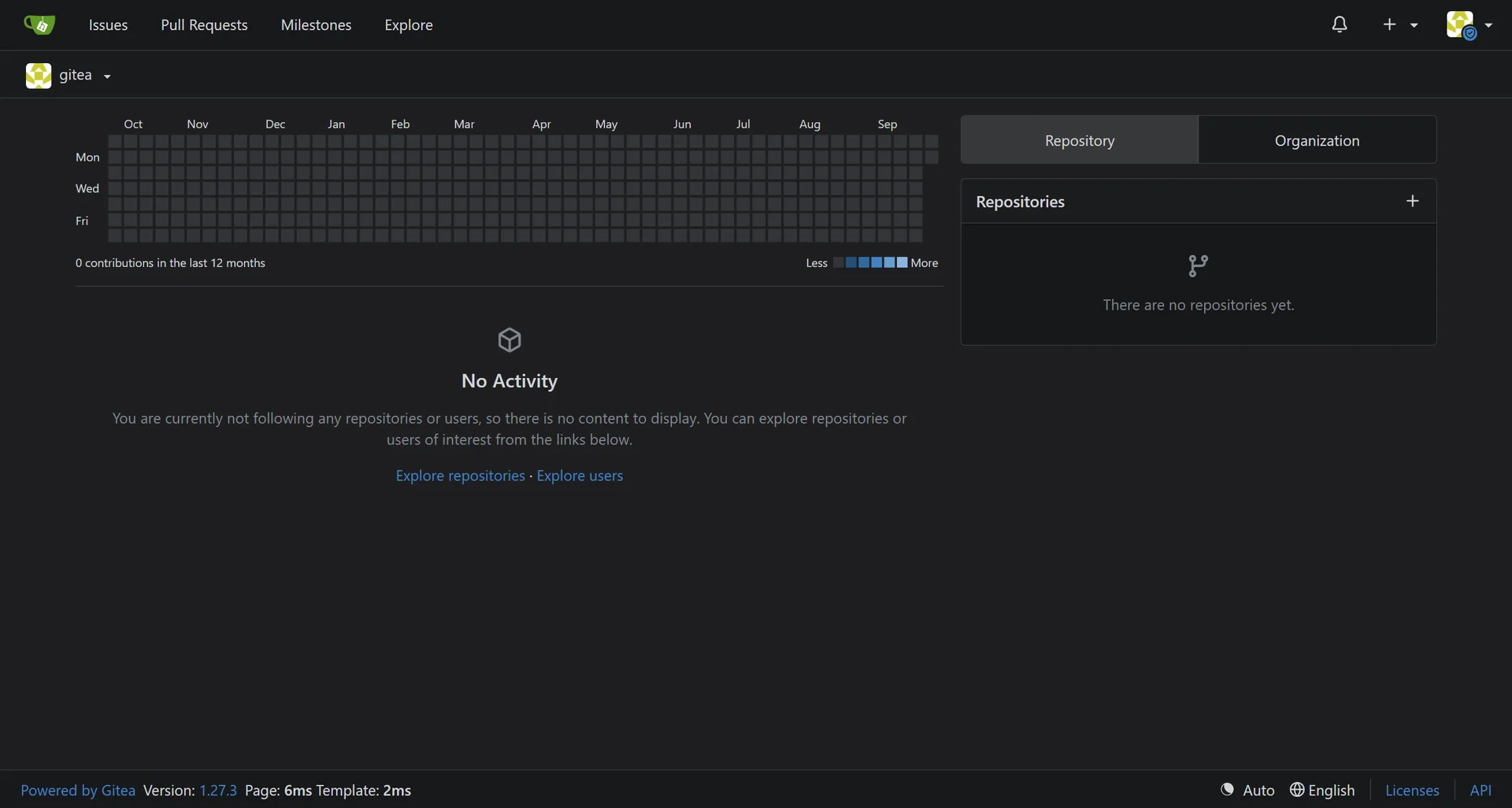The height and width of the screenshot is (808, 1512).
Task: Open the Powered by Gitea link
Action: [x=78, y=790]
